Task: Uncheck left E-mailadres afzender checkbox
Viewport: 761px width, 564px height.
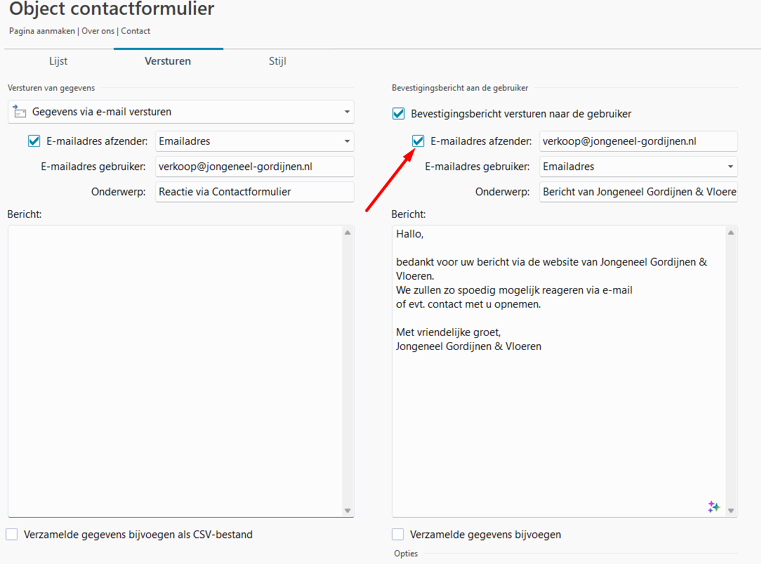Action: (34, 141)
